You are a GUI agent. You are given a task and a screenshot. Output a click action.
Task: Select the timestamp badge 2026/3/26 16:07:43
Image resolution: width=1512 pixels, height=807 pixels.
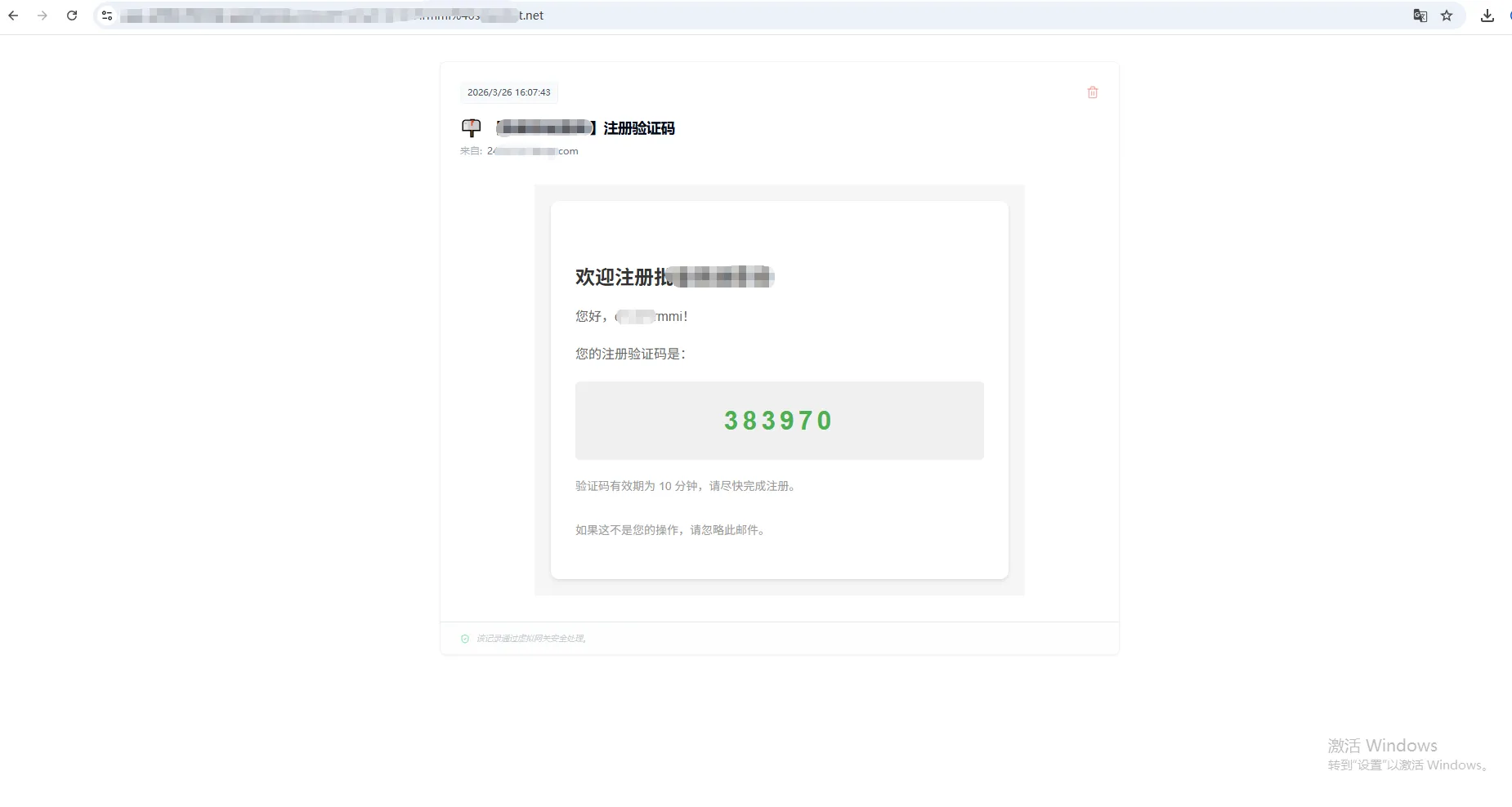tap(508, 91)
